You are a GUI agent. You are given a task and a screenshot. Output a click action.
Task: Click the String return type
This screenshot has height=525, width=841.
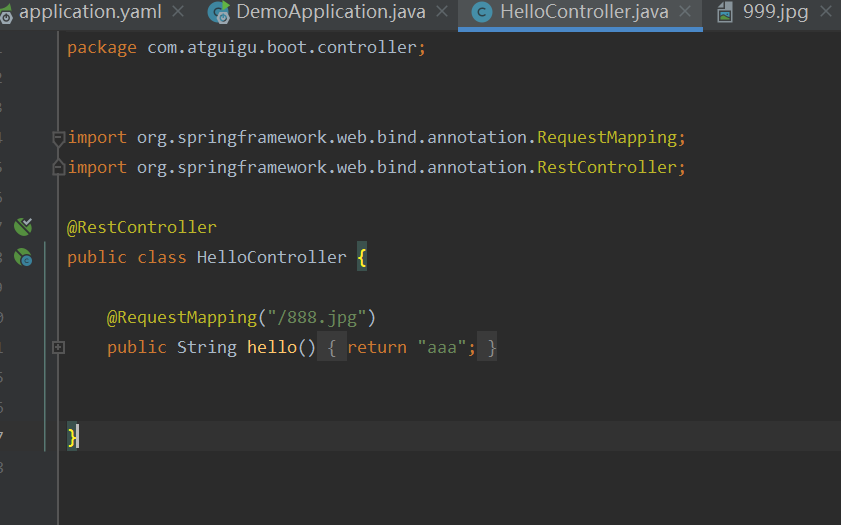(x=206, y=347)
